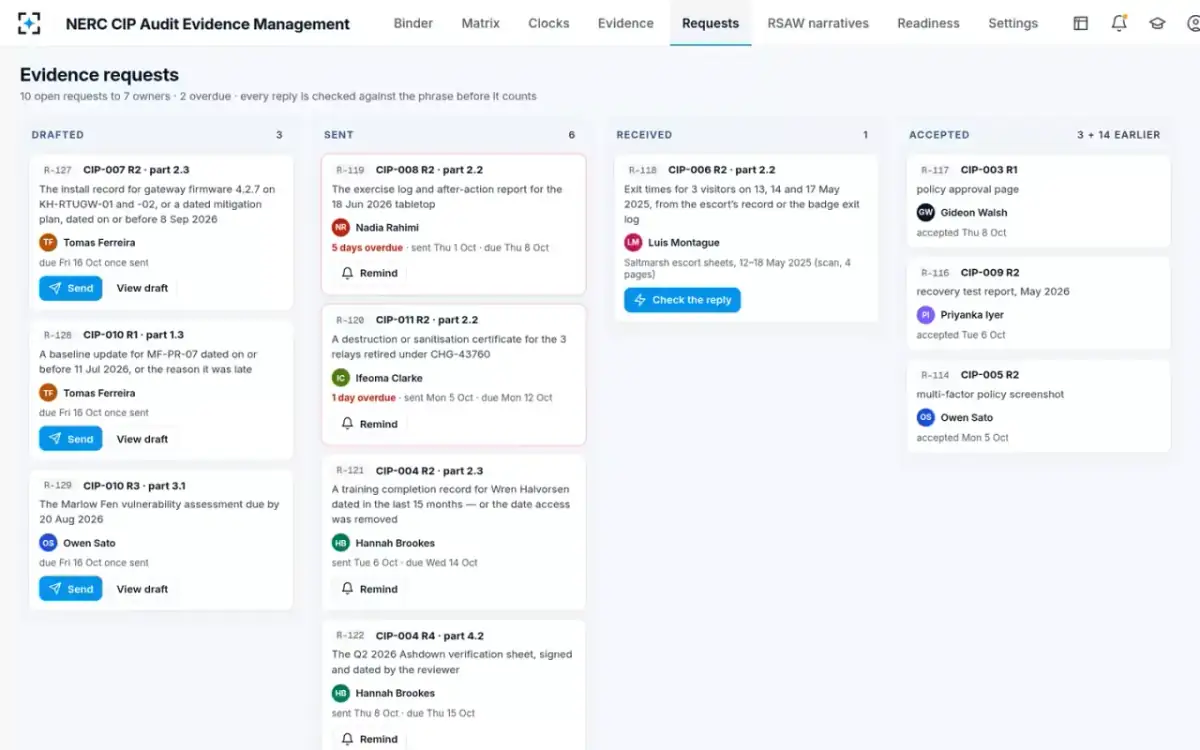This screenshot has width=1200, height=750.
Task: Switch to the Binder tab
Action: (413, 23)
